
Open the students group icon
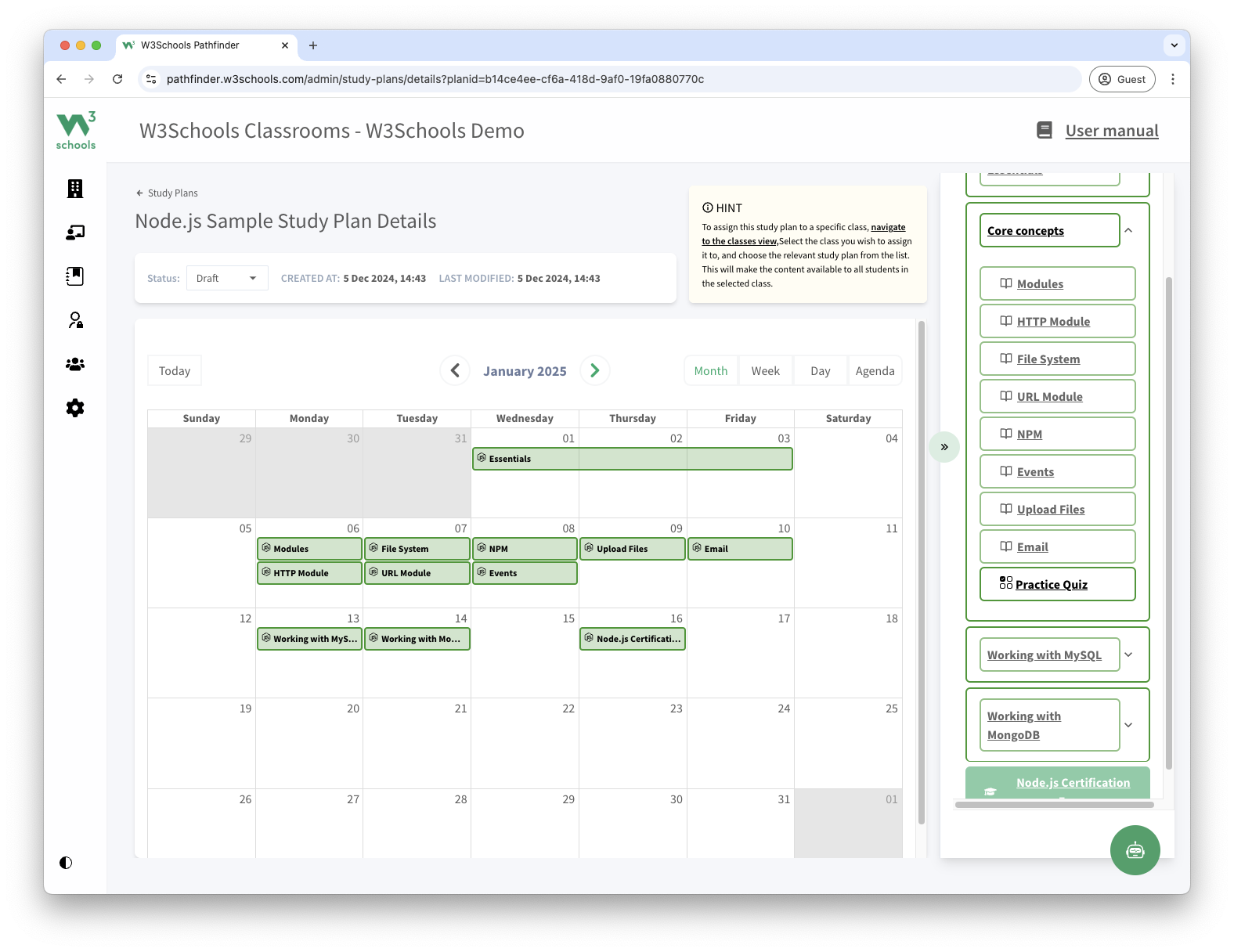click(x=75, y=364)
